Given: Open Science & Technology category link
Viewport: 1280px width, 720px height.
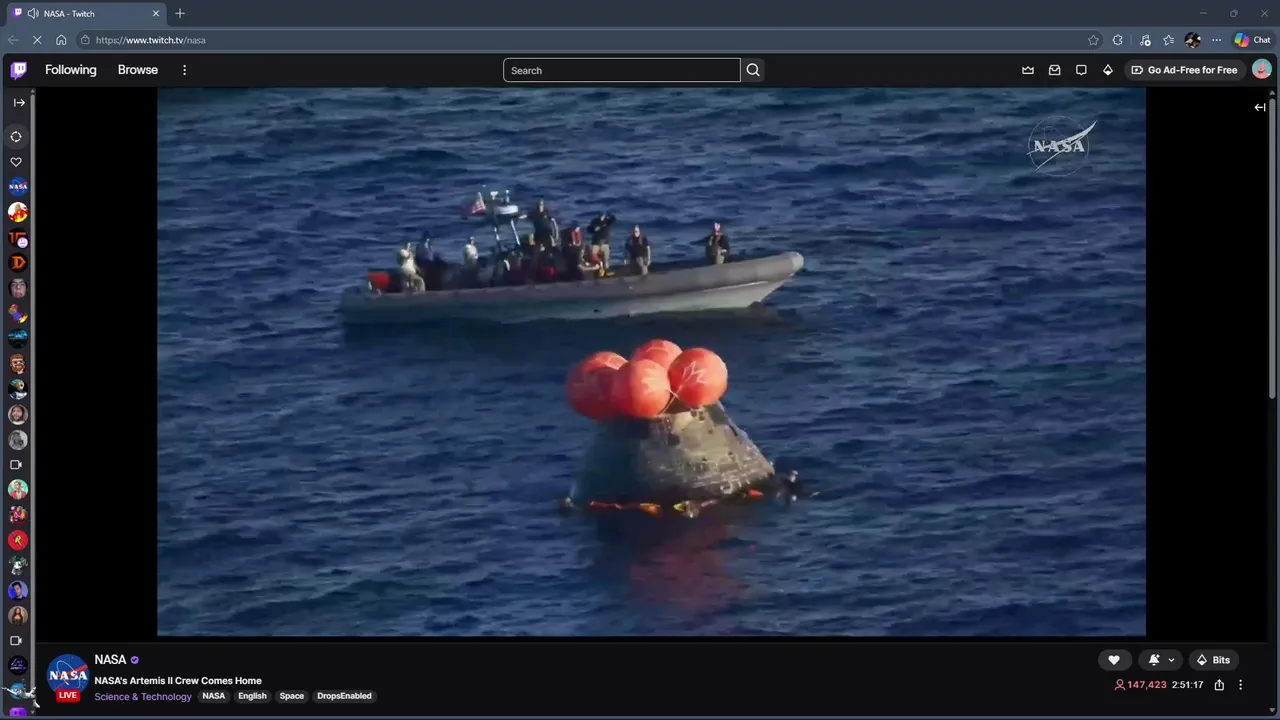Looking at the screenshot, I should (143, 697).
